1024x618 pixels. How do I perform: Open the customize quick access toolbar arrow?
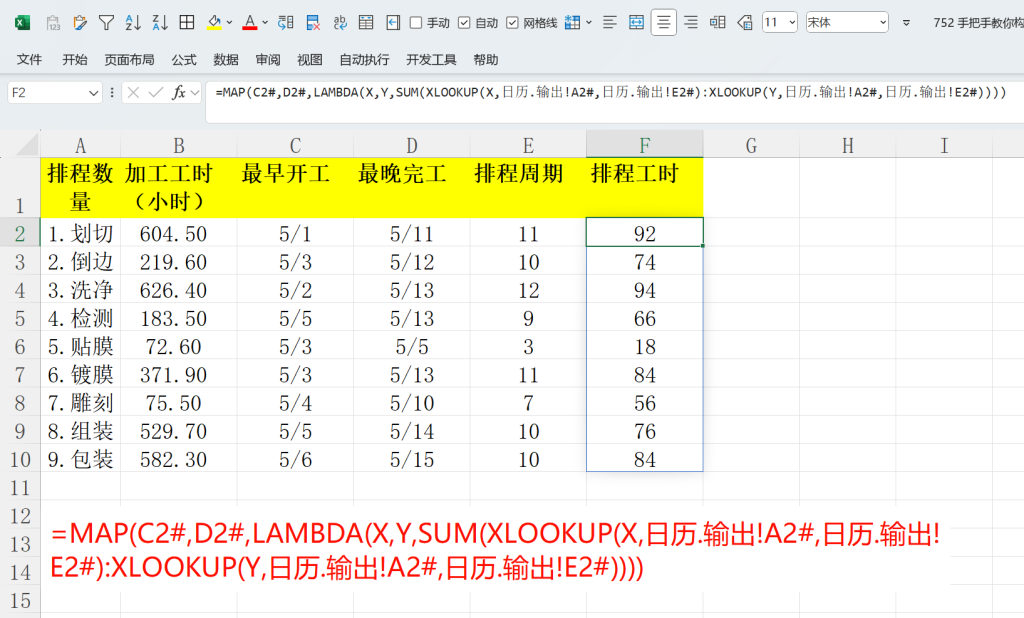click(x=906, y=23)
